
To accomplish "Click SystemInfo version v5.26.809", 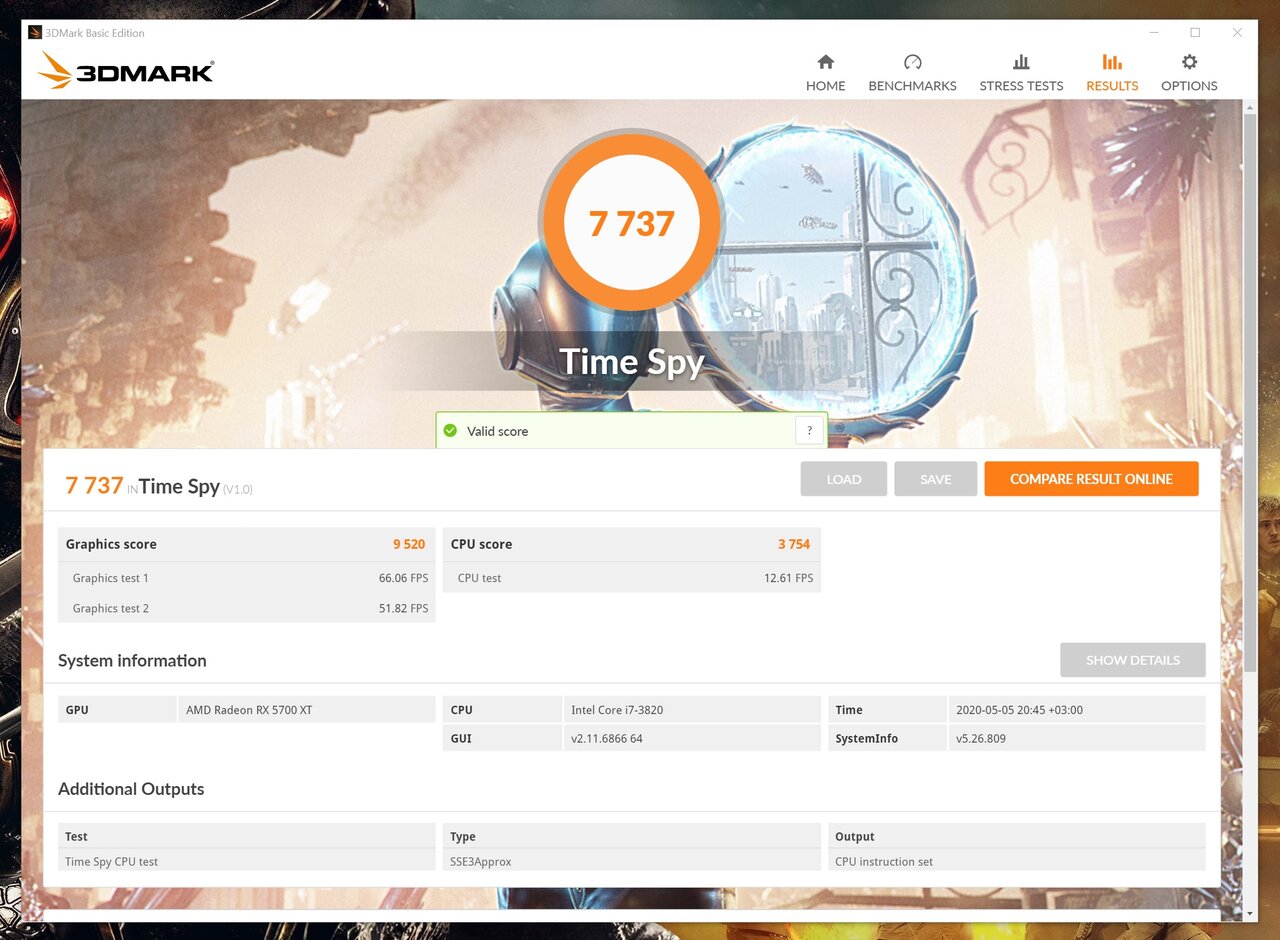I will (x=981, y=738).
